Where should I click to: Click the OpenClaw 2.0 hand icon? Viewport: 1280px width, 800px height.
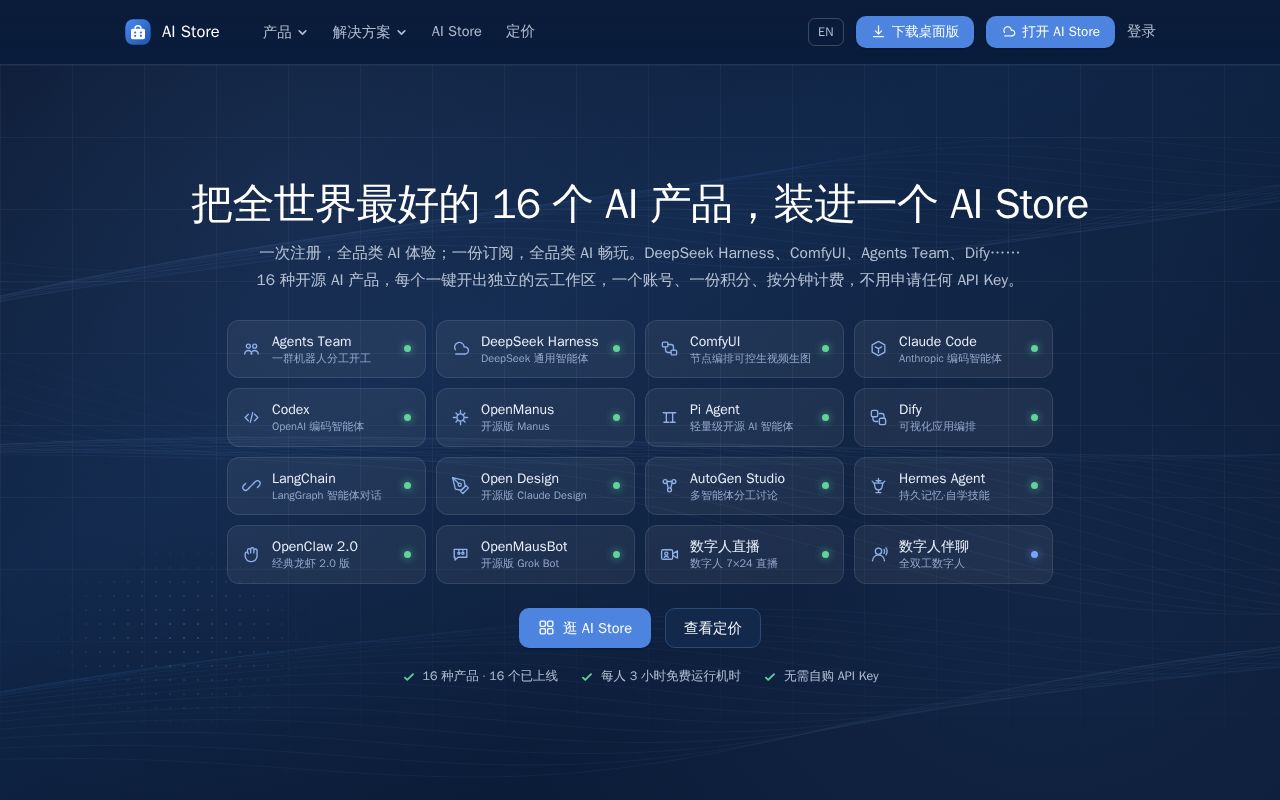(x=251, y=554)
